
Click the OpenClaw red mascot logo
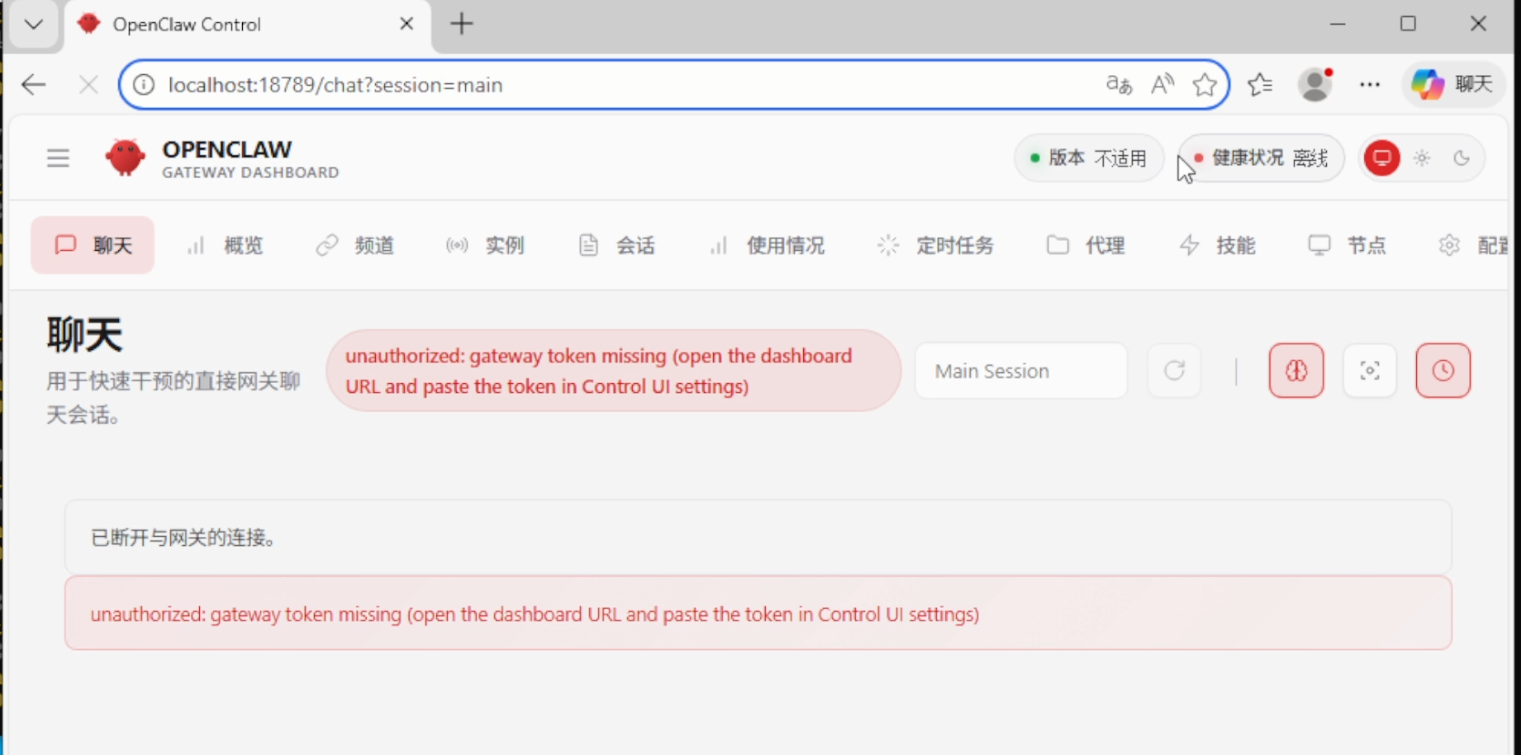(125, 158)
